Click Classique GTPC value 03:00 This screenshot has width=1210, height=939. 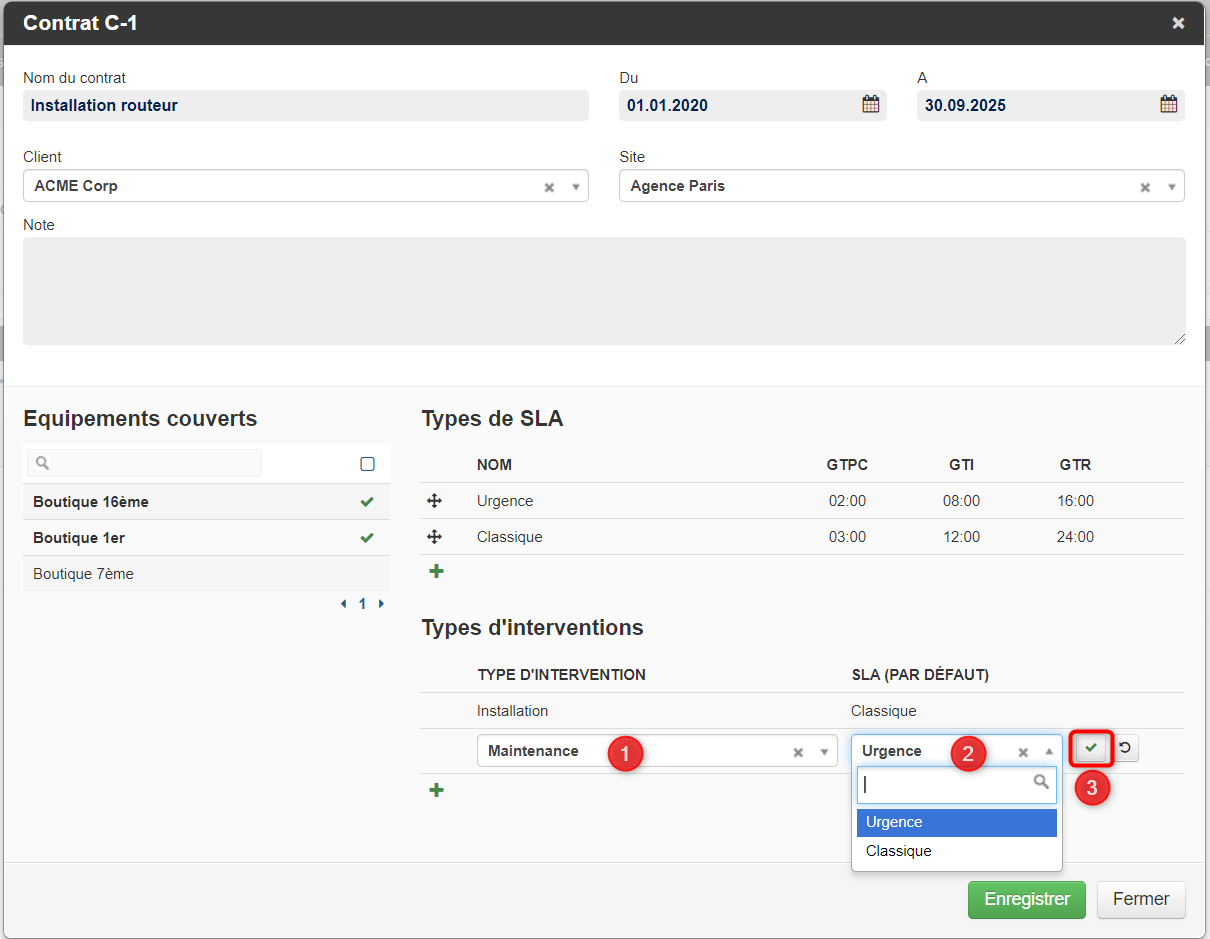click(848, 537)
